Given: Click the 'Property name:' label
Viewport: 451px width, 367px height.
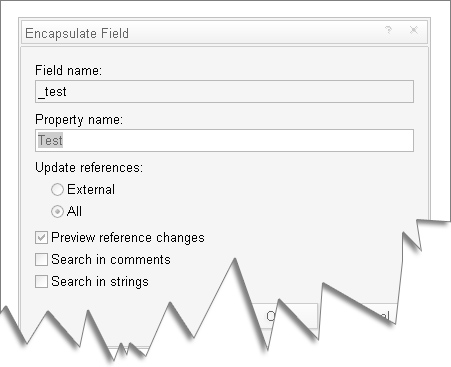Looking at the screenshot, I should 79,120.
